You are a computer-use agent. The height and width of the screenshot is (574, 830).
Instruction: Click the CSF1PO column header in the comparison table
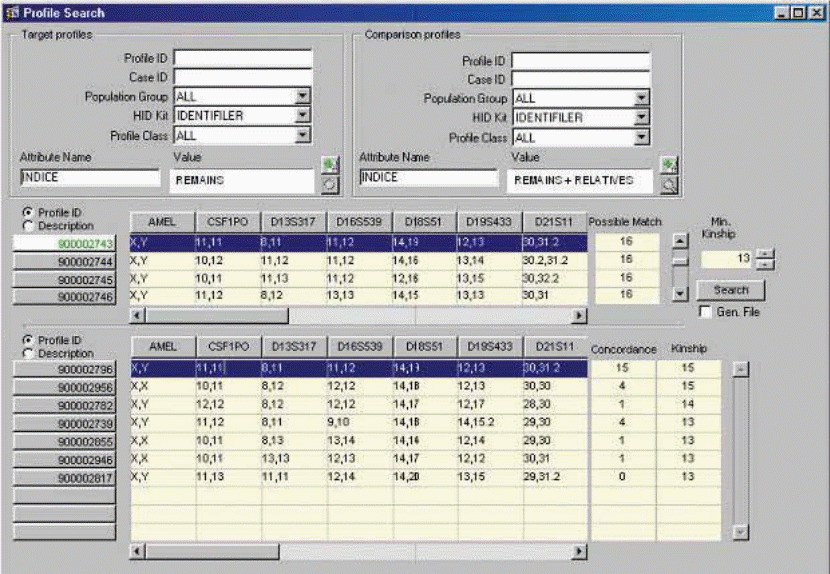(227, 347)
